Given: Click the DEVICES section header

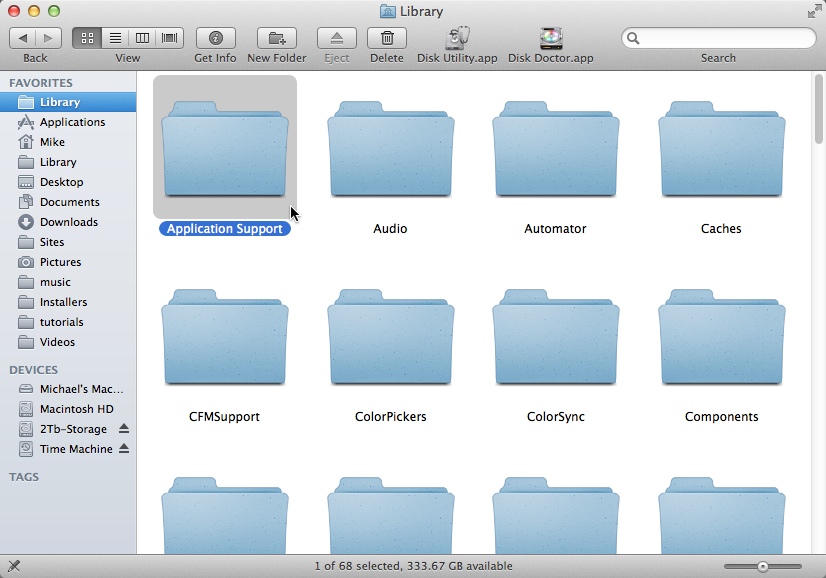Looking at the screenshot, I should pyautogui.click(x=34, y=370).
